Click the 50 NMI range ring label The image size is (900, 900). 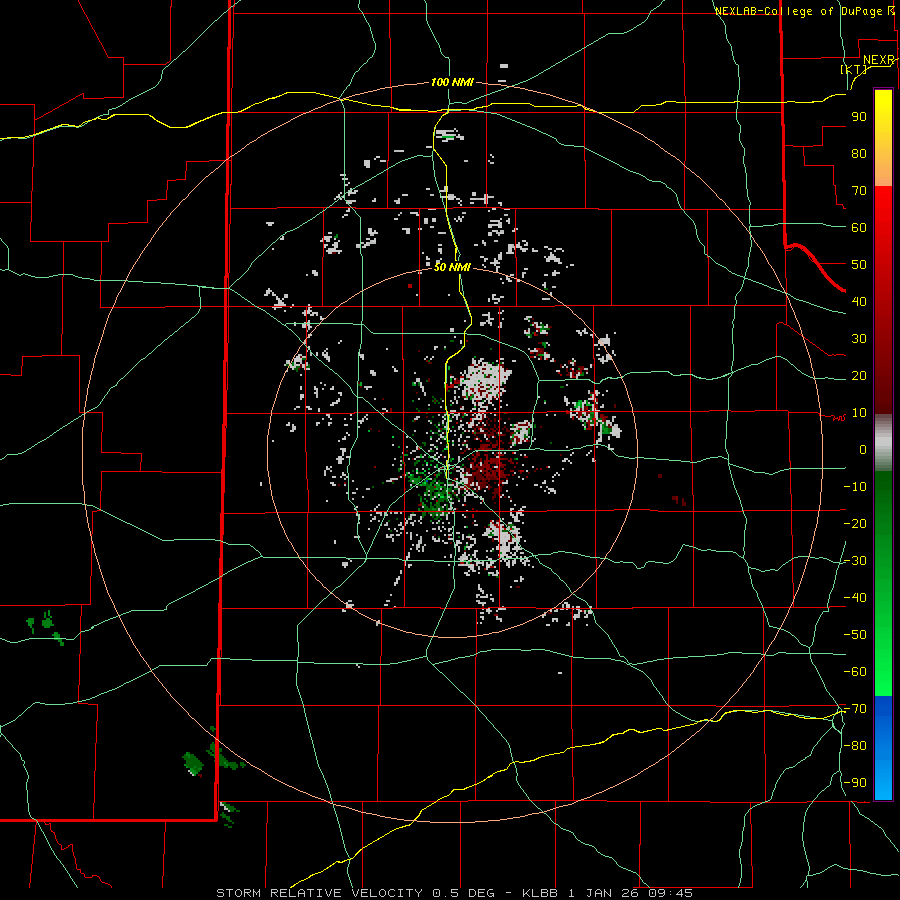click(452, 267)
